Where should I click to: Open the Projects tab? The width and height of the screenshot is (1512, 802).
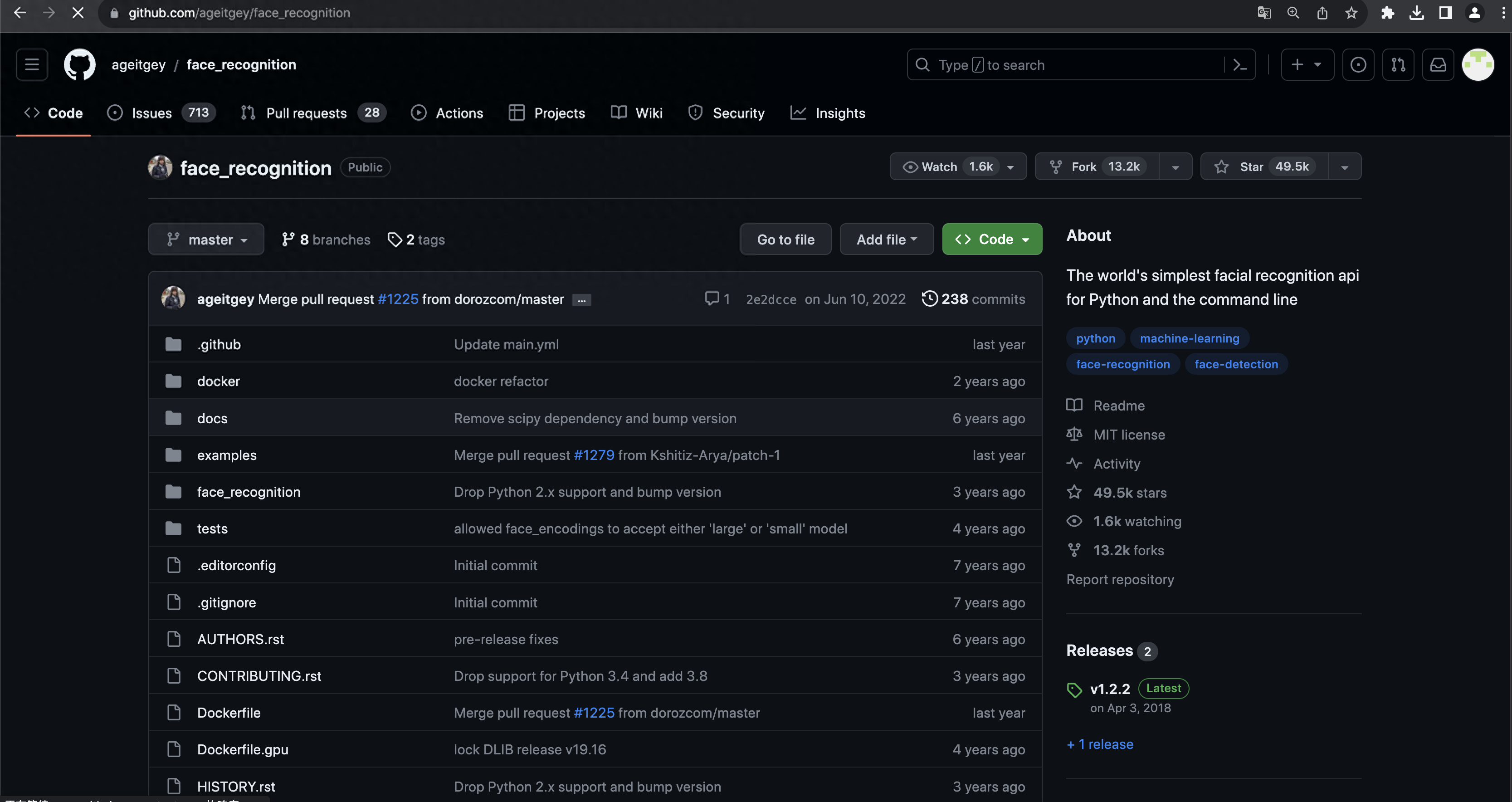[547, 113]
